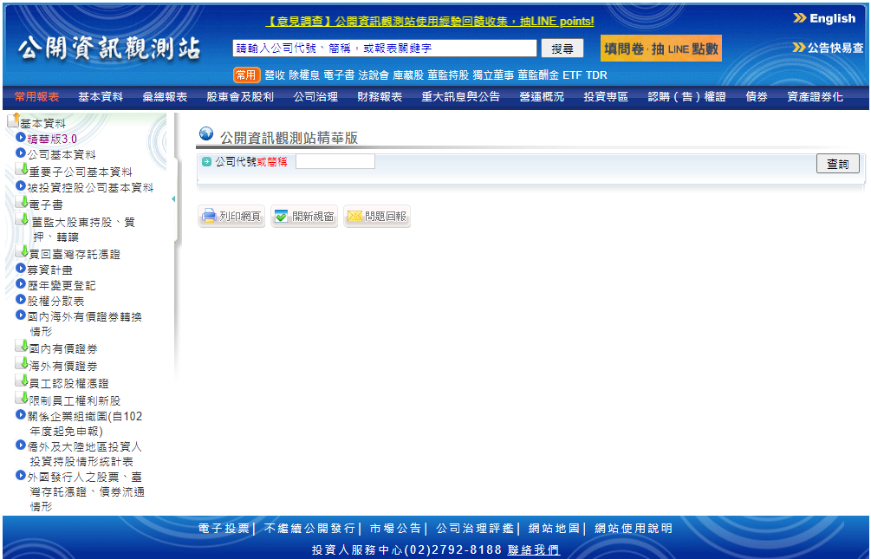Click the double-arrow icon beside English

coord(799,18)
